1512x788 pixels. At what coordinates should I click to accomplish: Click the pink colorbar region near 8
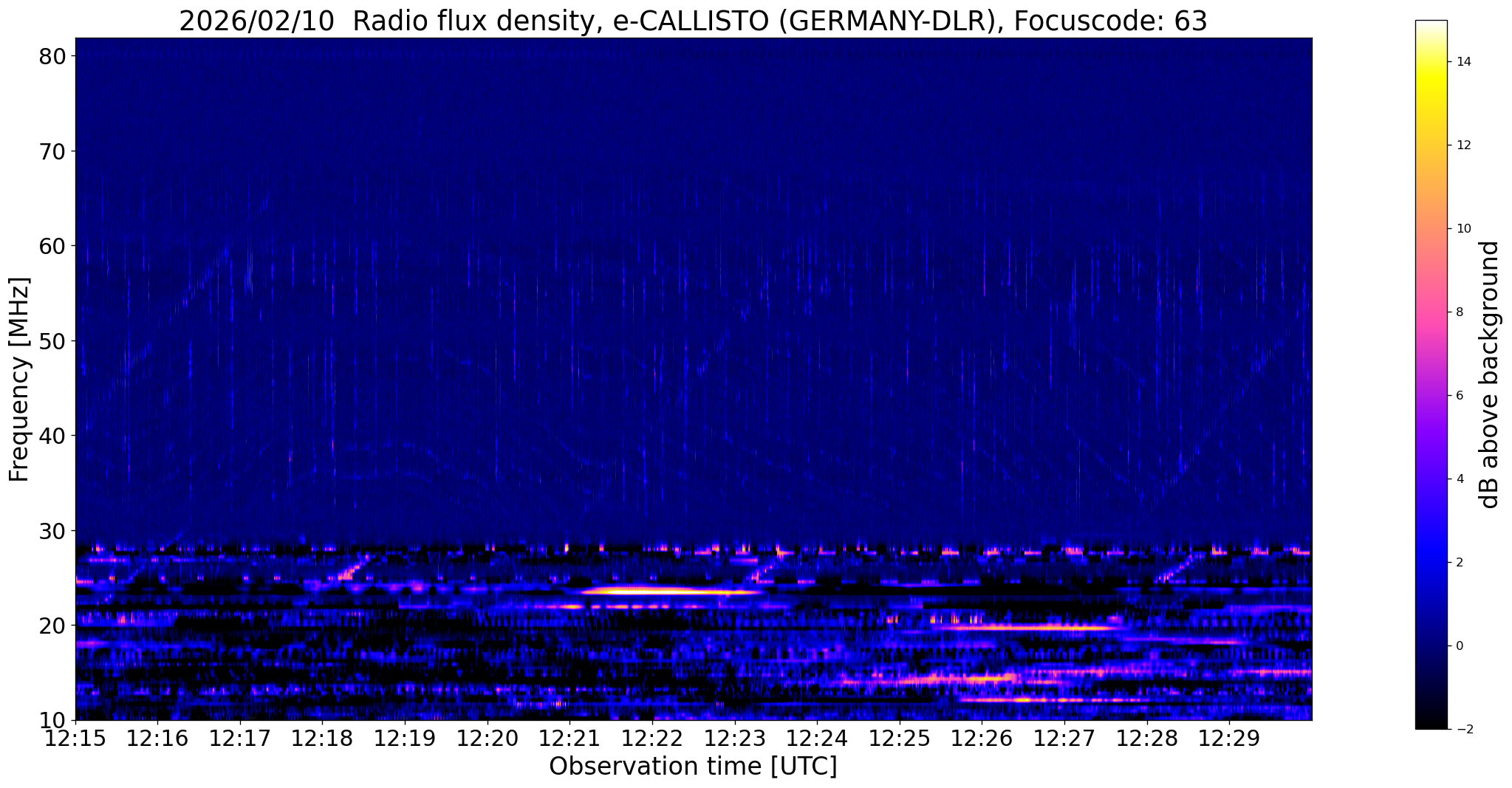(x=1431, y=312)
